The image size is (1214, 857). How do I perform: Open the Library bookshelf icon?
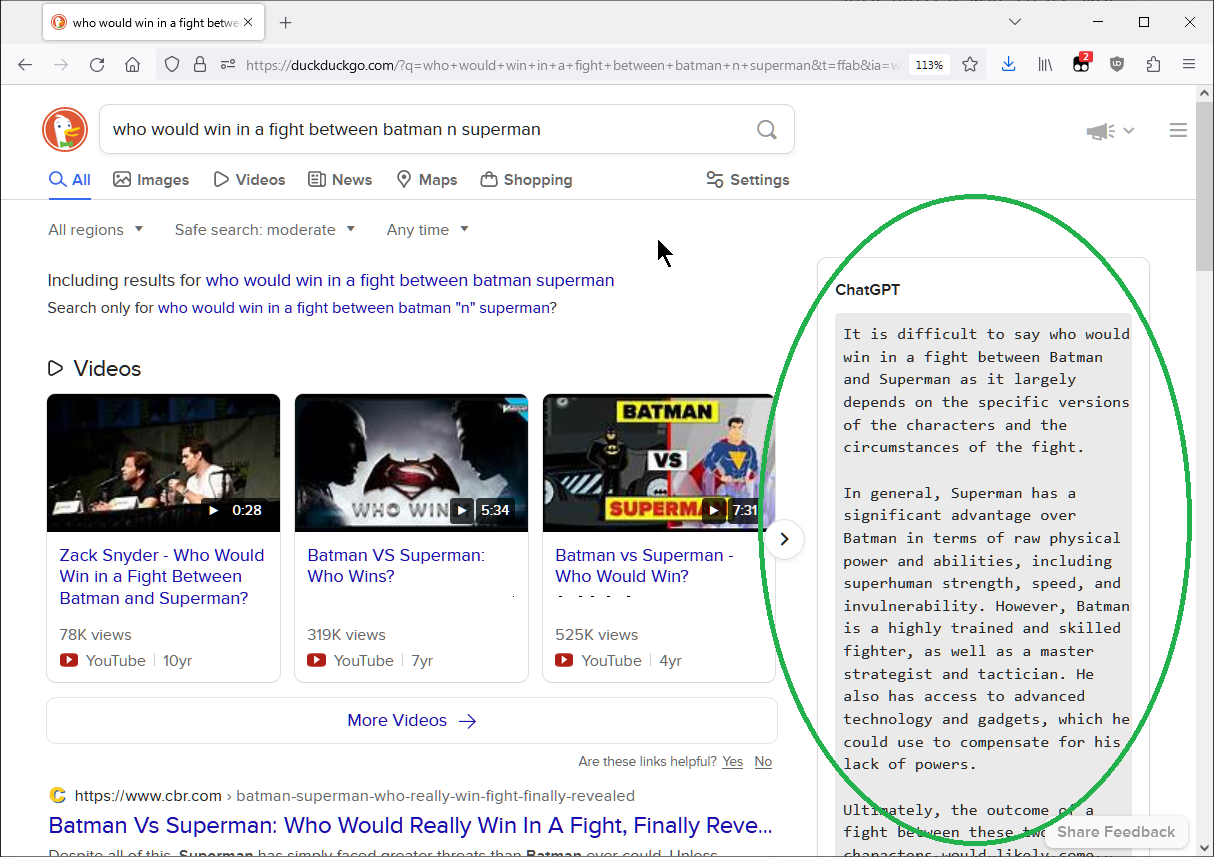pyautogui.click(x=1045, y=64)
